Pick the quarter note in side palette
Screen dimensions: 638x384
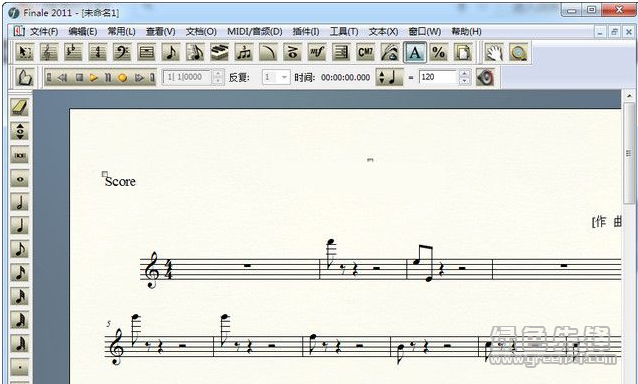point(20,226)
